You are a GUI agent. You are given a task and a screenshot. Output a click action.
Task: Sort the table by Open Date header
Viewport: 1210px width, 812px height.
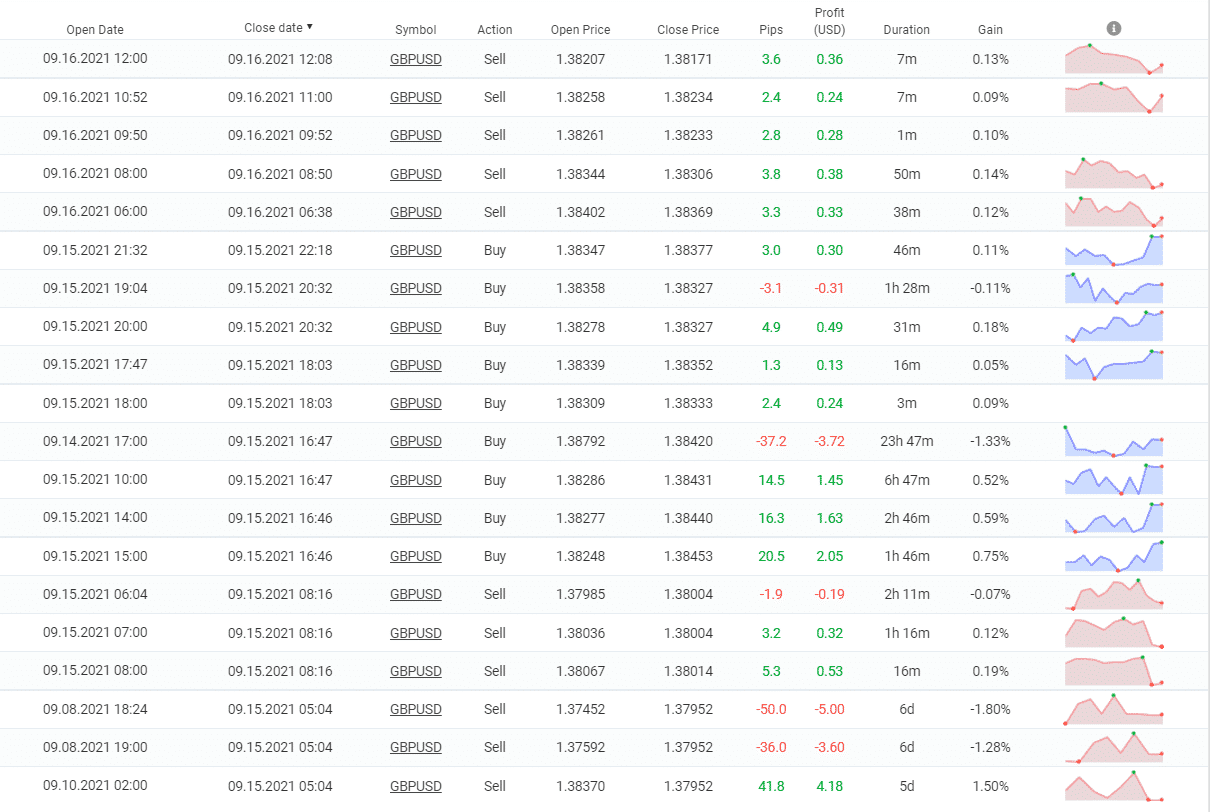[x=95, y=30]
